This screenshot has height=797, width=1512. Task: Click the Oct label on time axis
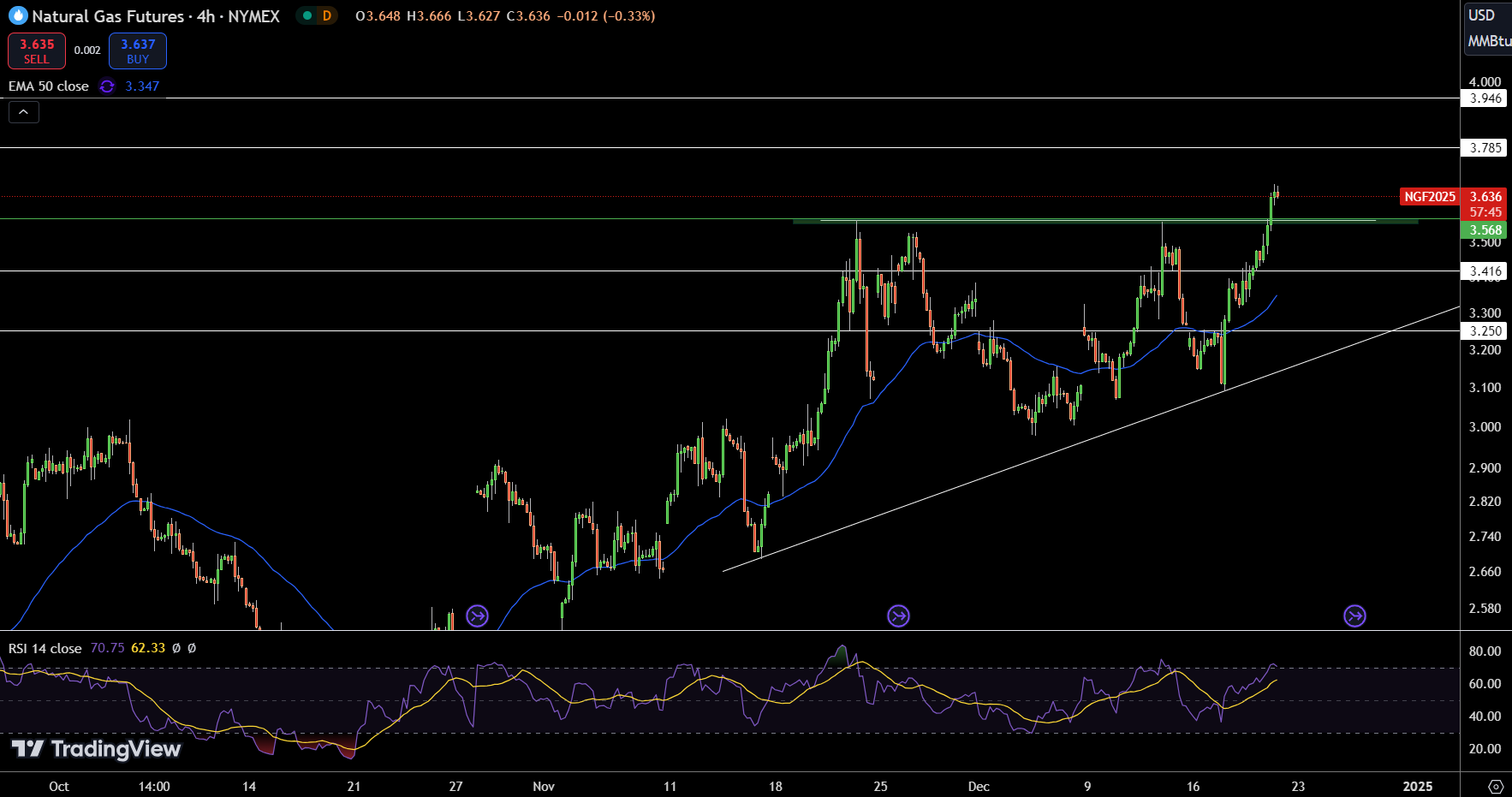[x=59, y=787]
